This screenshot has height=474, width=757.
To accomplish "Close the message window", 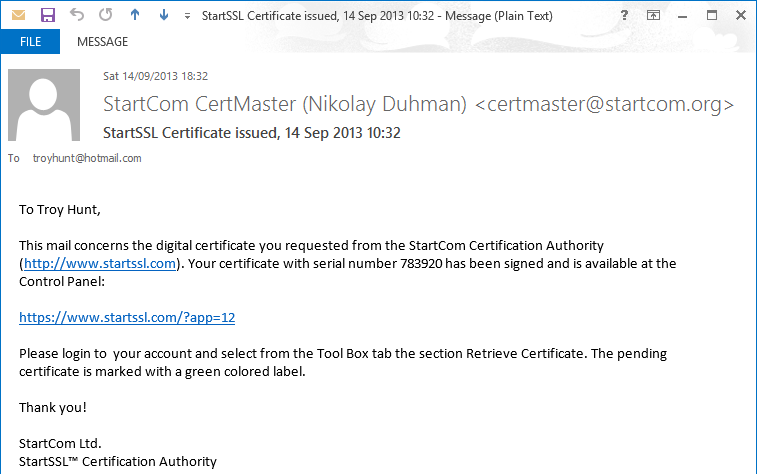I will [x=741, y=15].
